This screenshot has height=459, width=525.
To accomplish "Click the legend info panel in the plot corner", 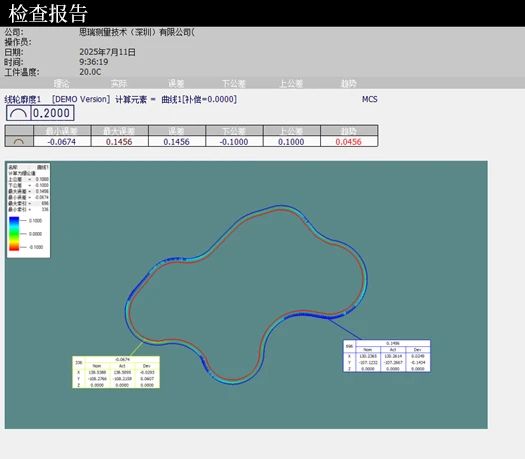I will (28, 210).
